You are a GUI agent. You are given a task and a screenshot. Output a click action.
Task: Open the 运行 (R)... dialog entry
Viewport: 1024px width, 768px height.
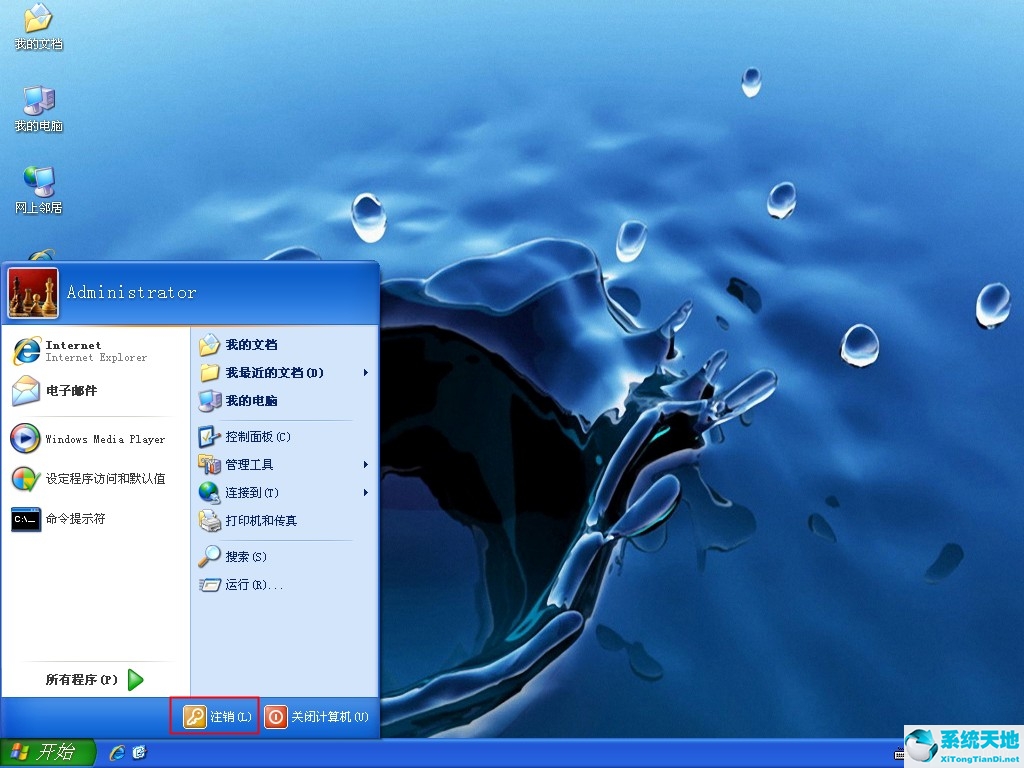tap(285, 584)
